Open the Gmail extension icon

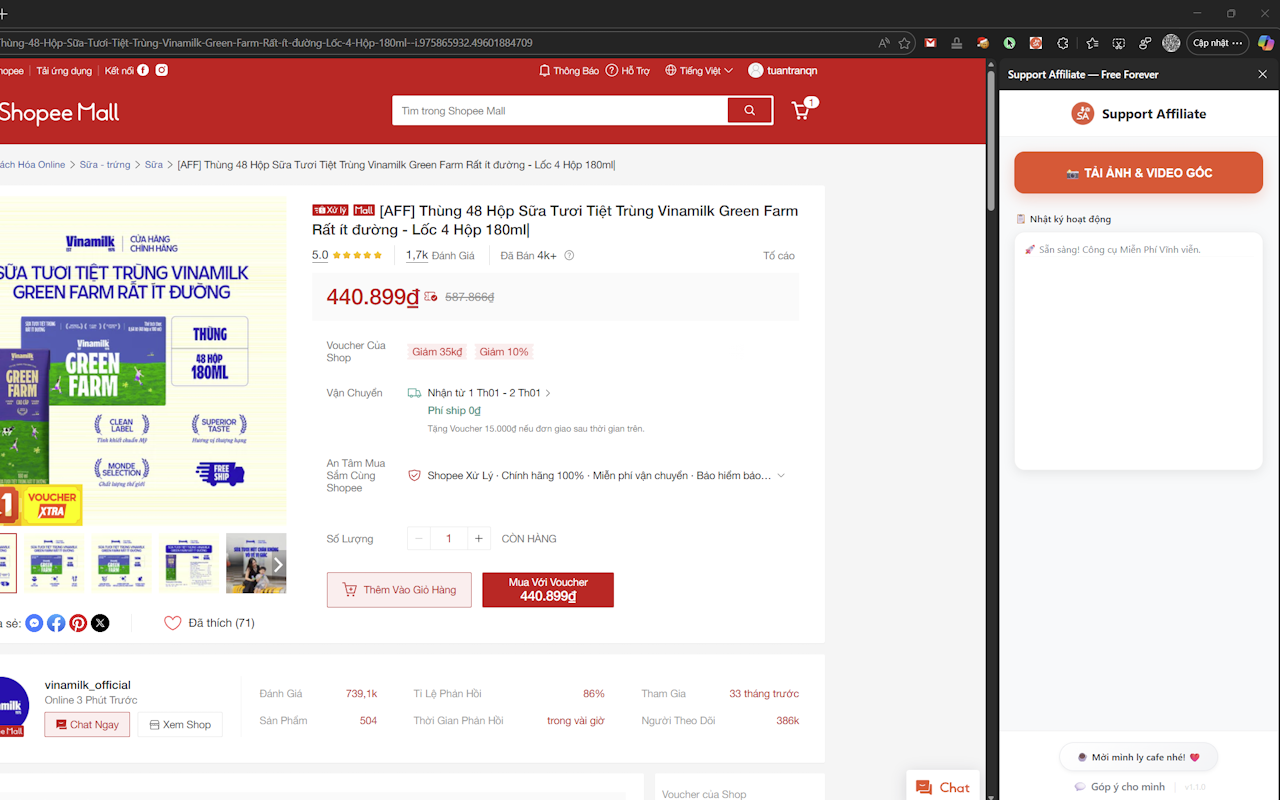[930, 43]
